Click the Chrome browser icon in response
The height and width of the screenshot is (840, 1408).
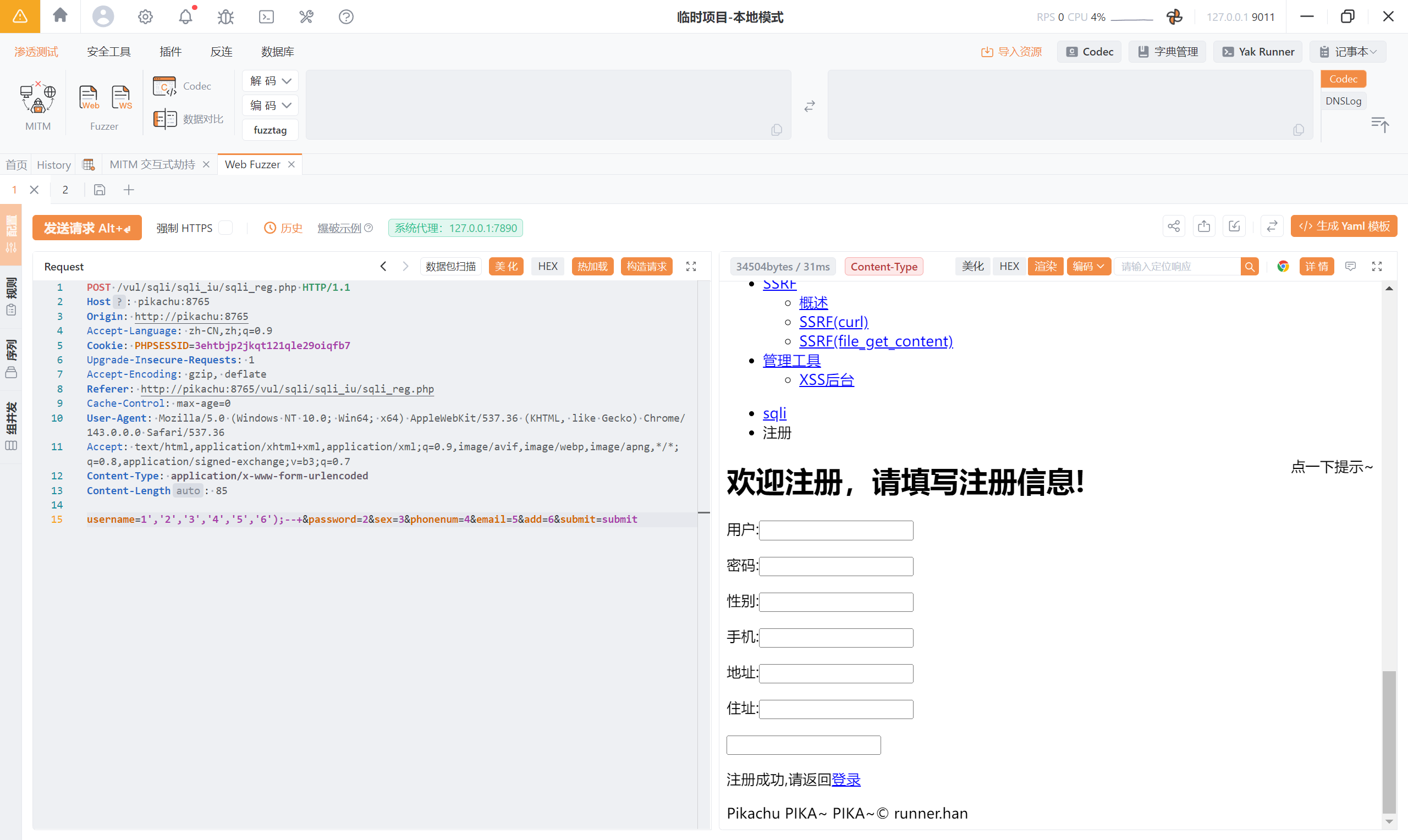coord(1282,266)
